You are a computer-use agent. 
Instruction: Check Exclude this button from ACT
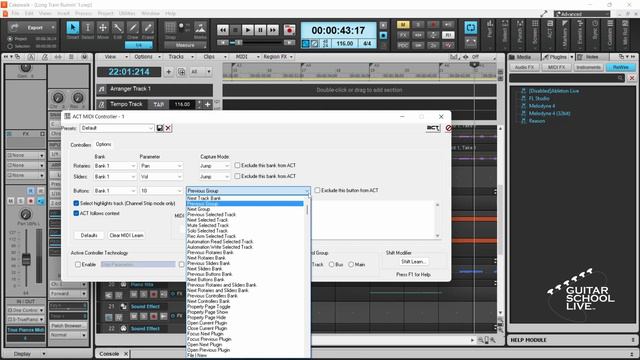pos(317,190)
